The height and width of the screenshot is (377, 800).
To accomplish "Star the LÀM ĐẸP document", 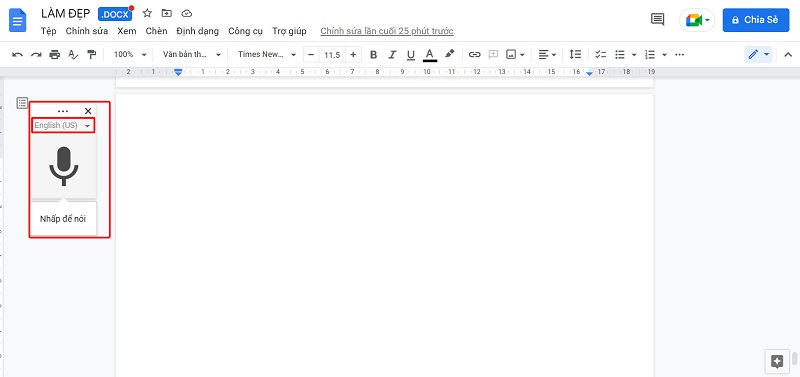I will pos(147,13).
